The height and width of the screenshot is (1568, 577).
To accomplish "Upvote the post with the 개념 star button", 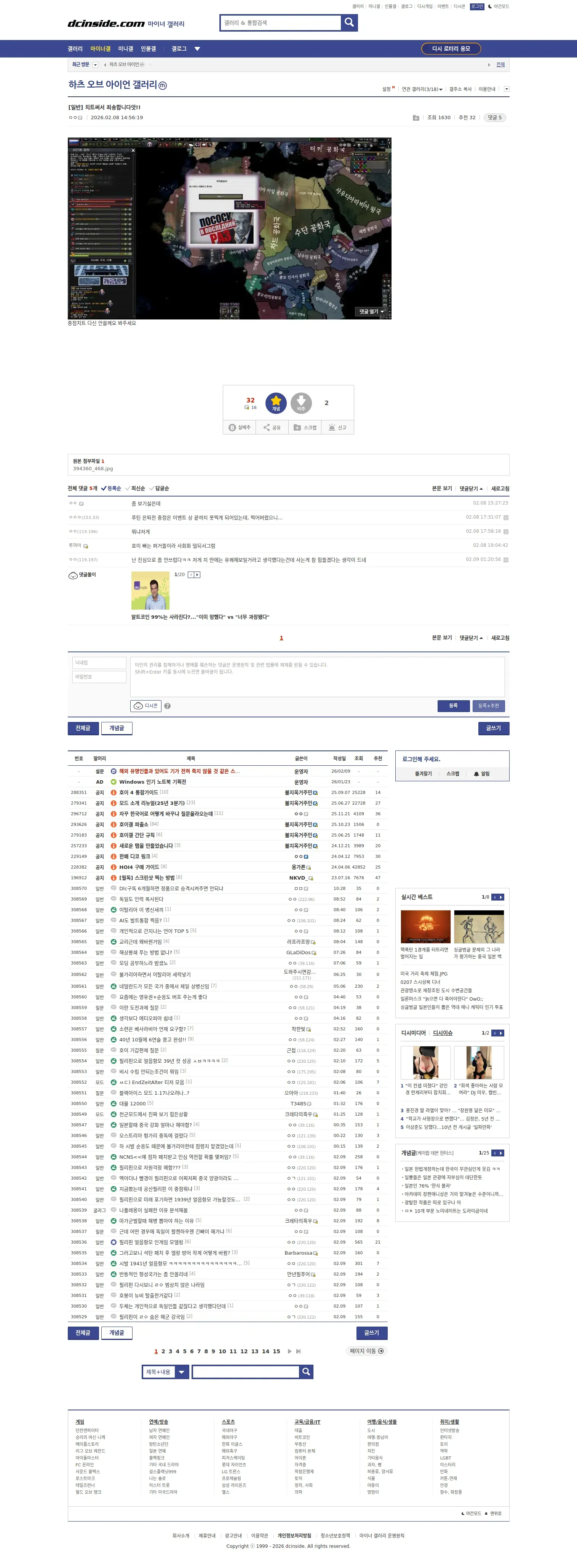I will [x=276, y=403].
